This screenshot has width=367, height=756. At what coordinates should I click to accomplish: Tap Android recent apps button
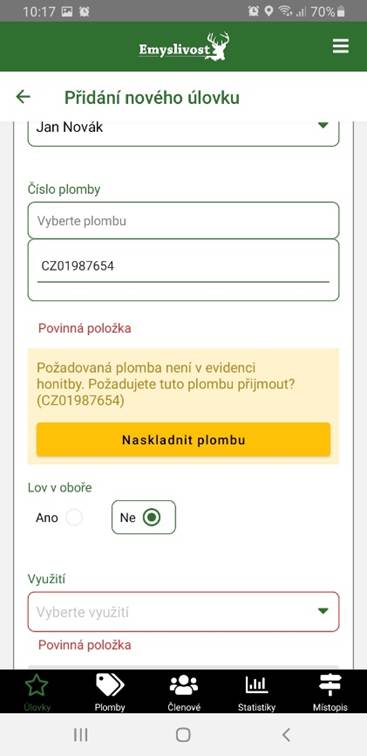(81, 735)
